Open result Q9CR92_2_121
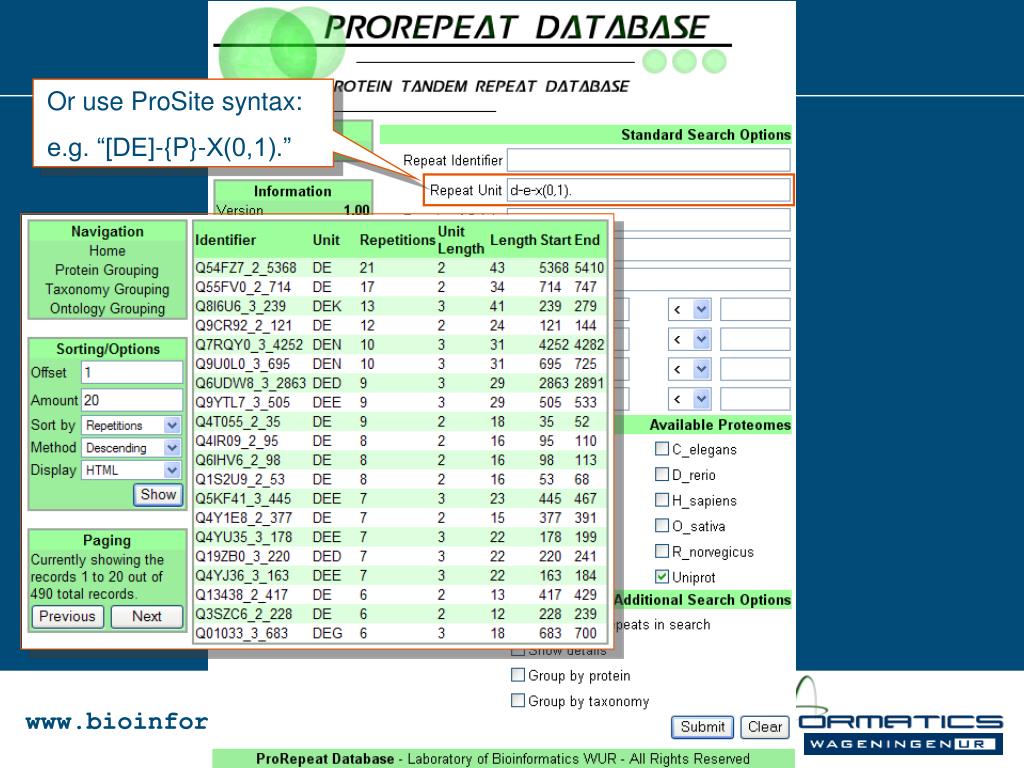 [244, 325]
